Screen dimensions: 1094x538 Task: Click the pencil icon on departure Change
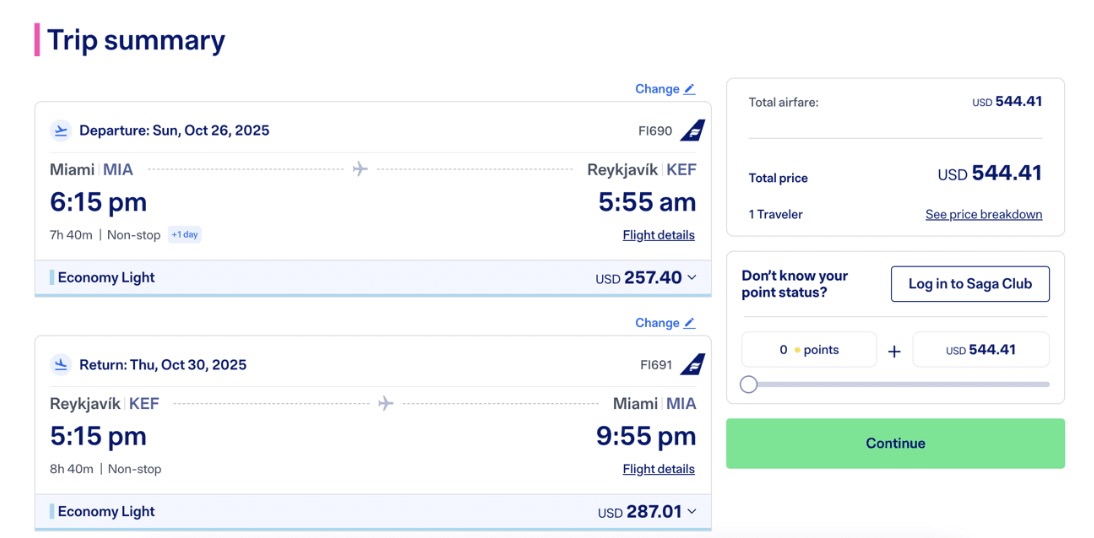point(690,89)
